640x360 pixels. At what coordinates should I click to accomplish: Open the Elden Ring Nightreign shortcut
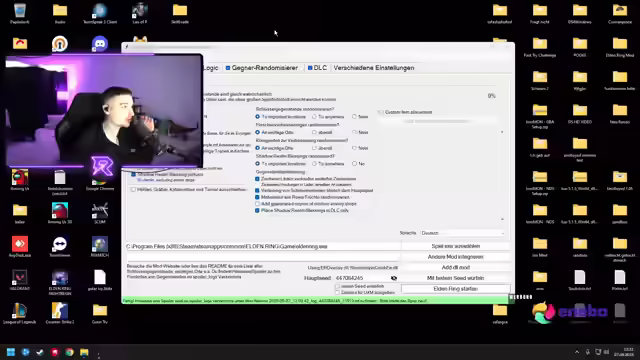(60, 282)
